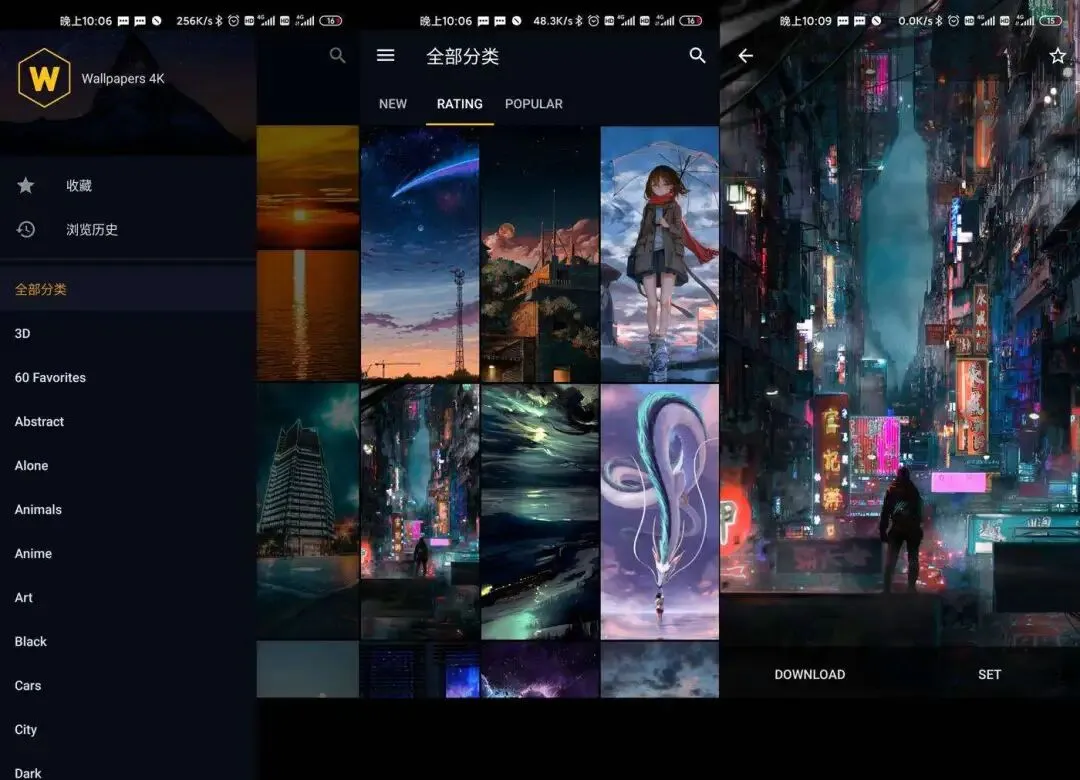Select the Black category
The image size is (1080, 780).
pyautogui.click(x=128, y=642)
